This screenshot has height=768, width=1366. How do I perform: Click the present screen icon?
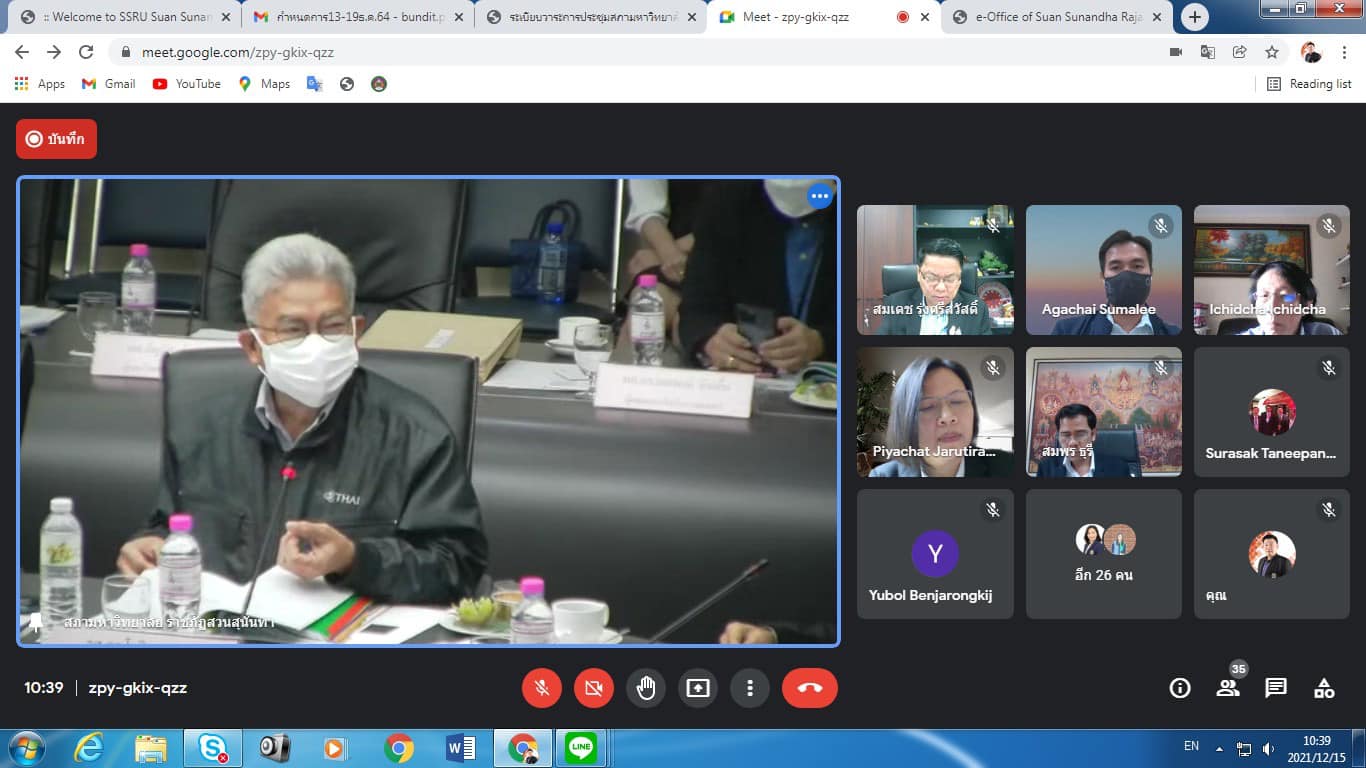tap(697, 688)
